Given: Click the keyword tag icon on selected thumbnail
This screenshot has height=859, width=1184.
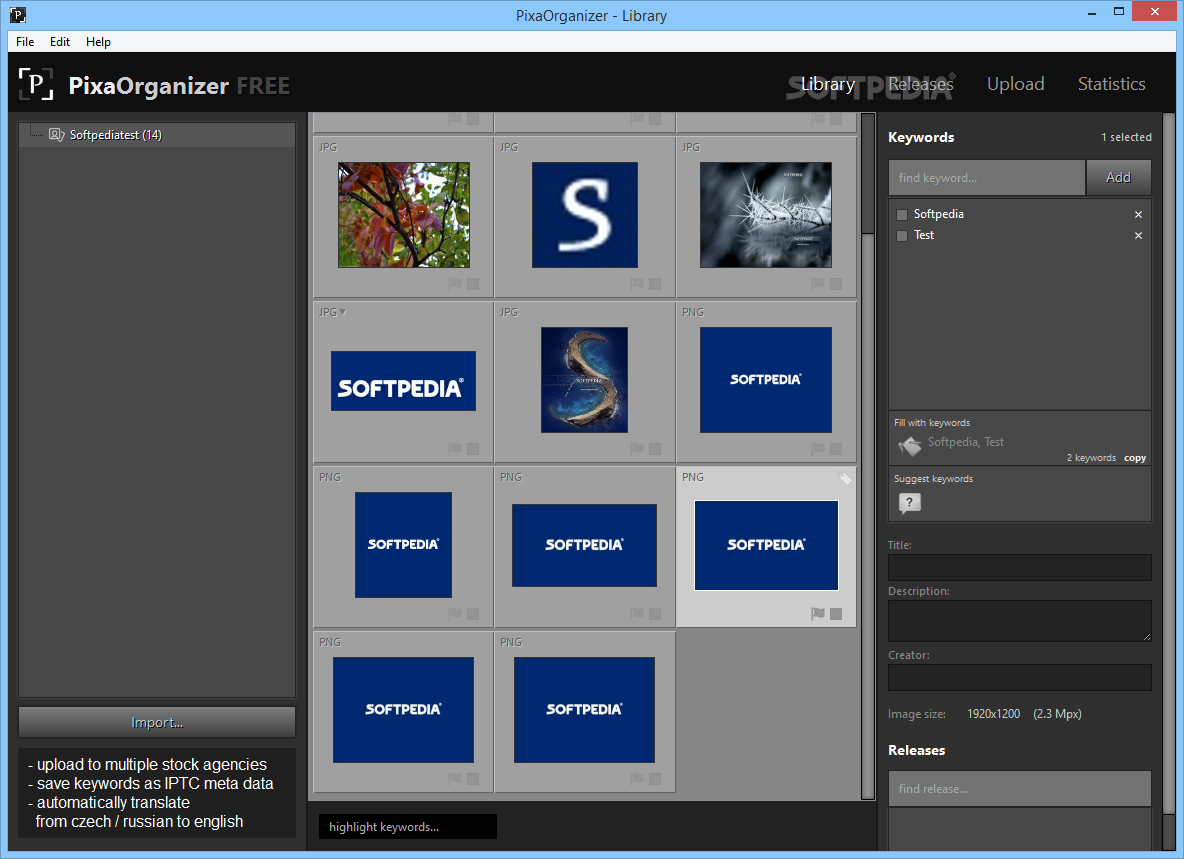Looking at the screenshot, I should coord(845,478).
